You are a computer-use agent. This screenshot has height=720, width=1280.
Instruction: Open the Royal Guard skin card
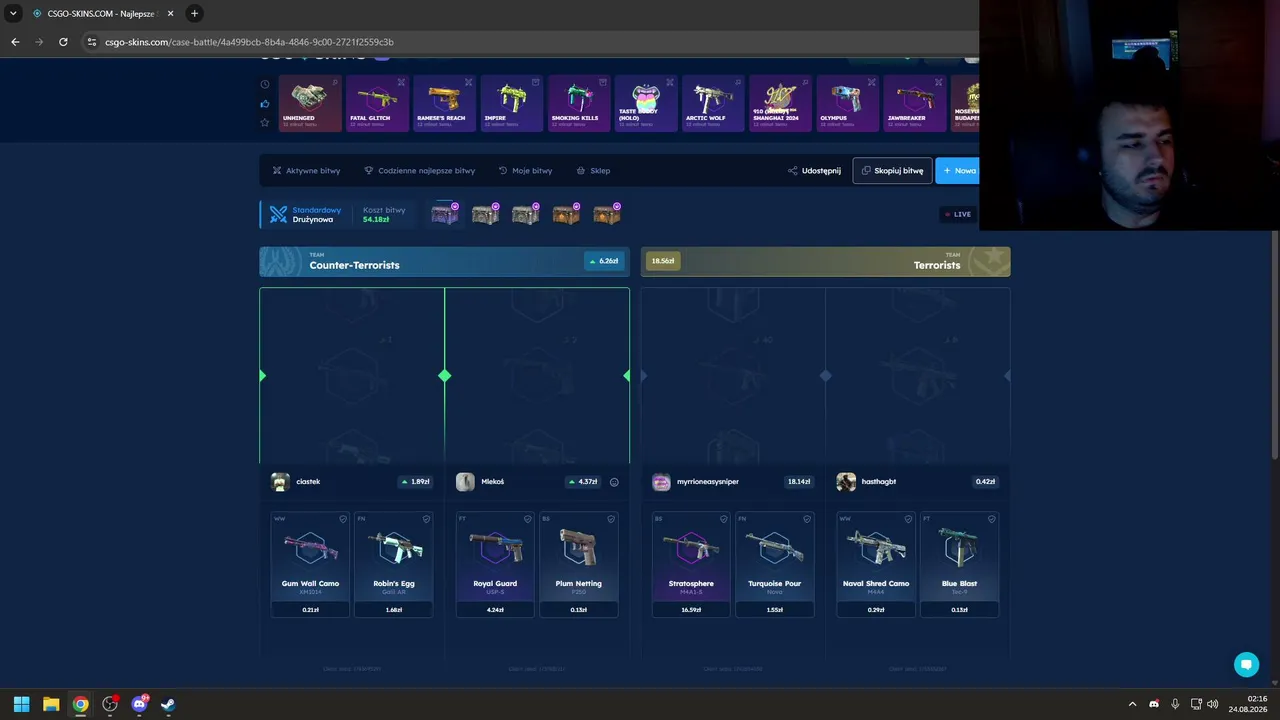[x=495, y=565]
